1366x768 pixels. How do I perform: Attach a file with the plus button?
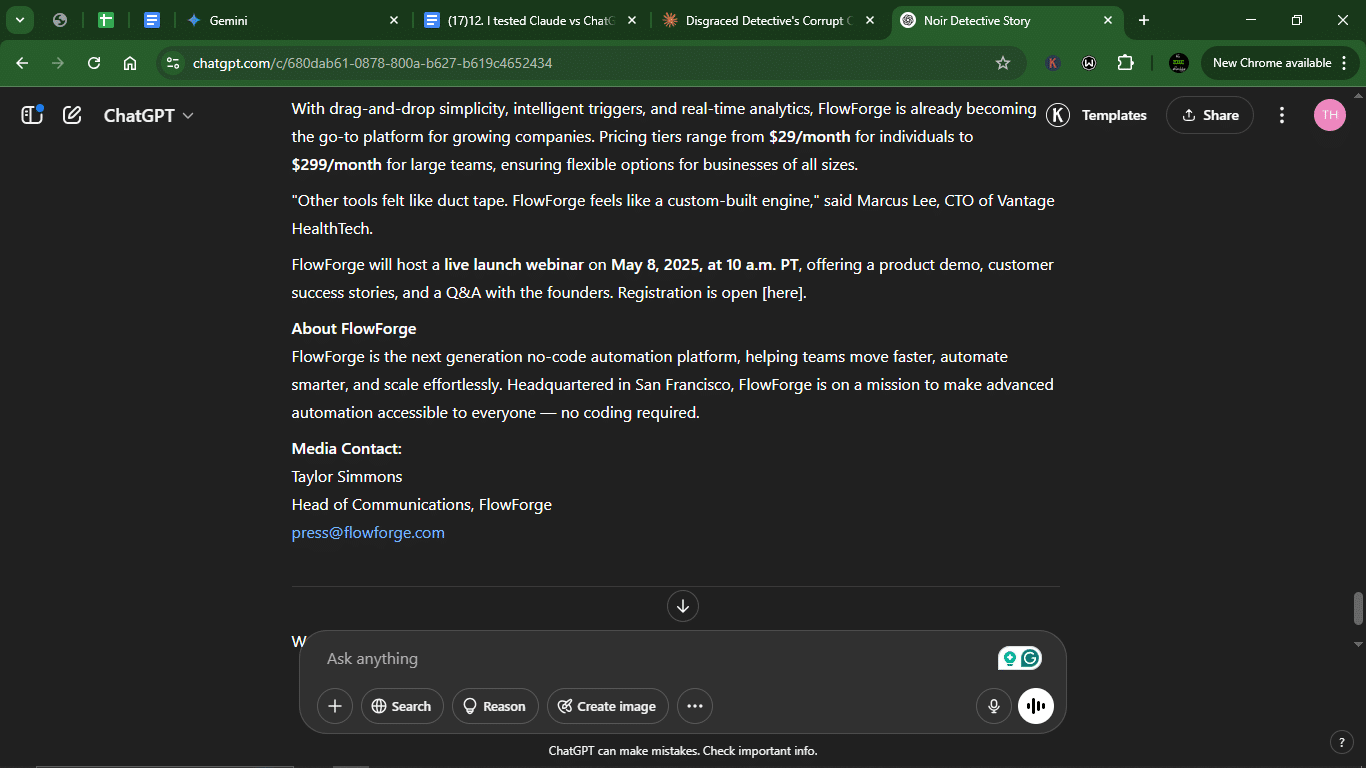(x=335, y=706)
